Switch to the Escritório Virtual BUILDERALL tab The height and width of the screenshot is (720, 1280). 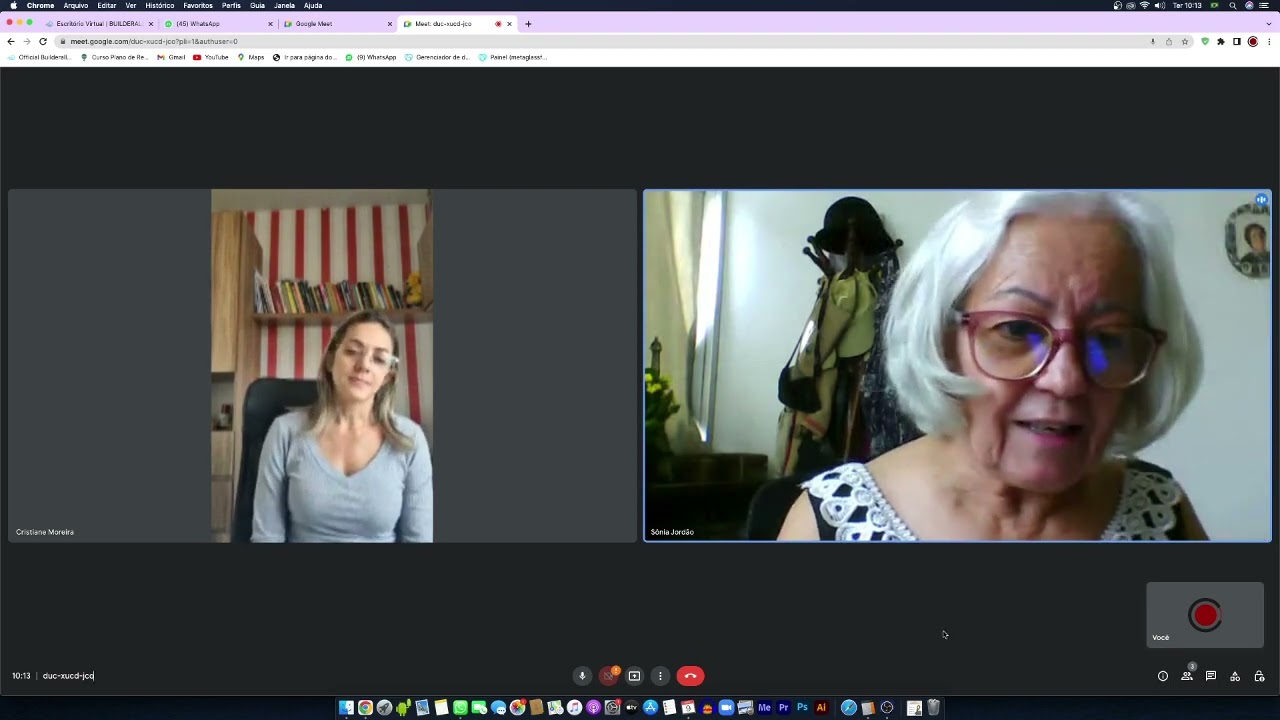(98, 24)
